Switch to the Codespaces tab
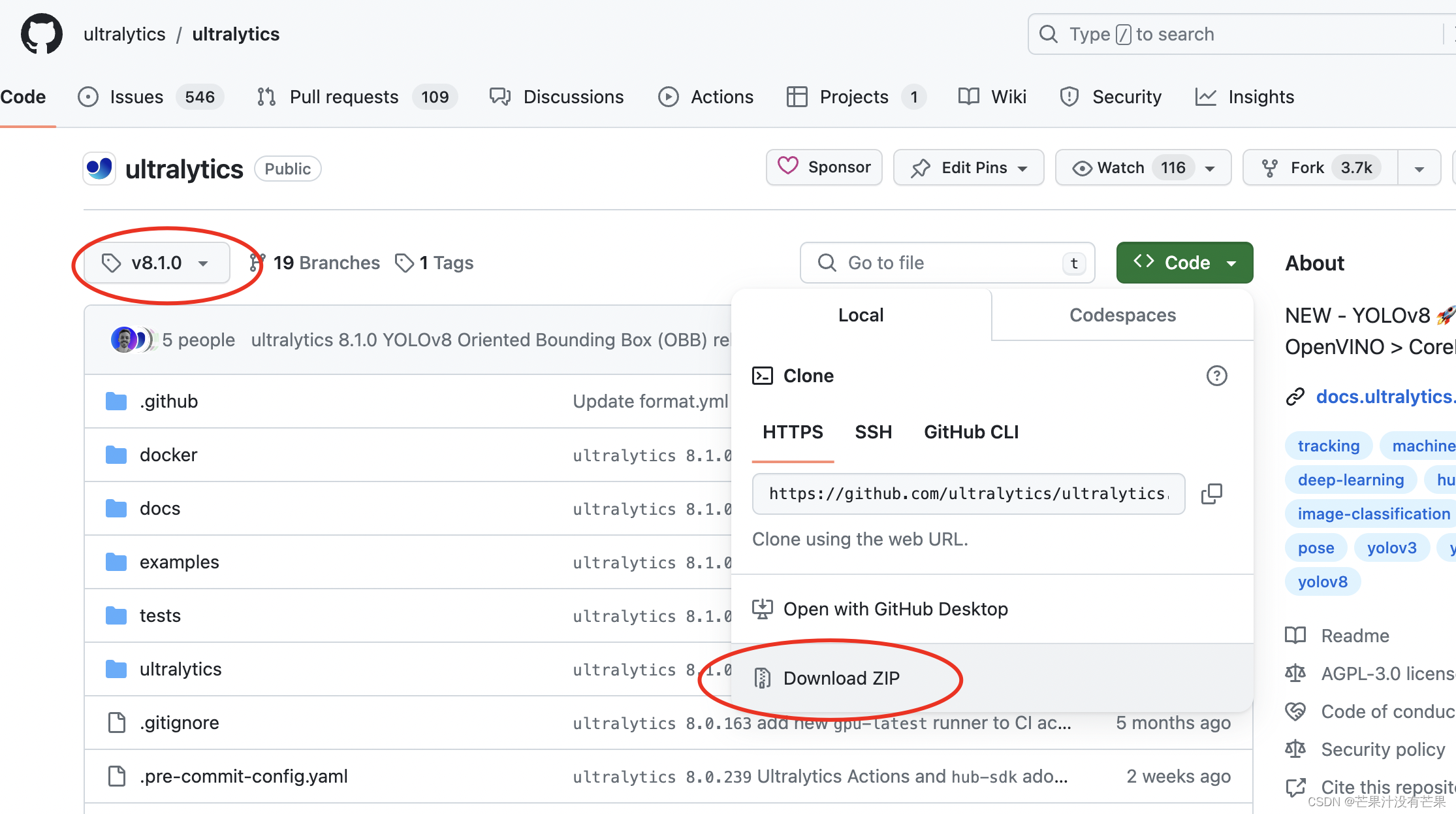The image size is (1456, 814). coord(1122,315)
